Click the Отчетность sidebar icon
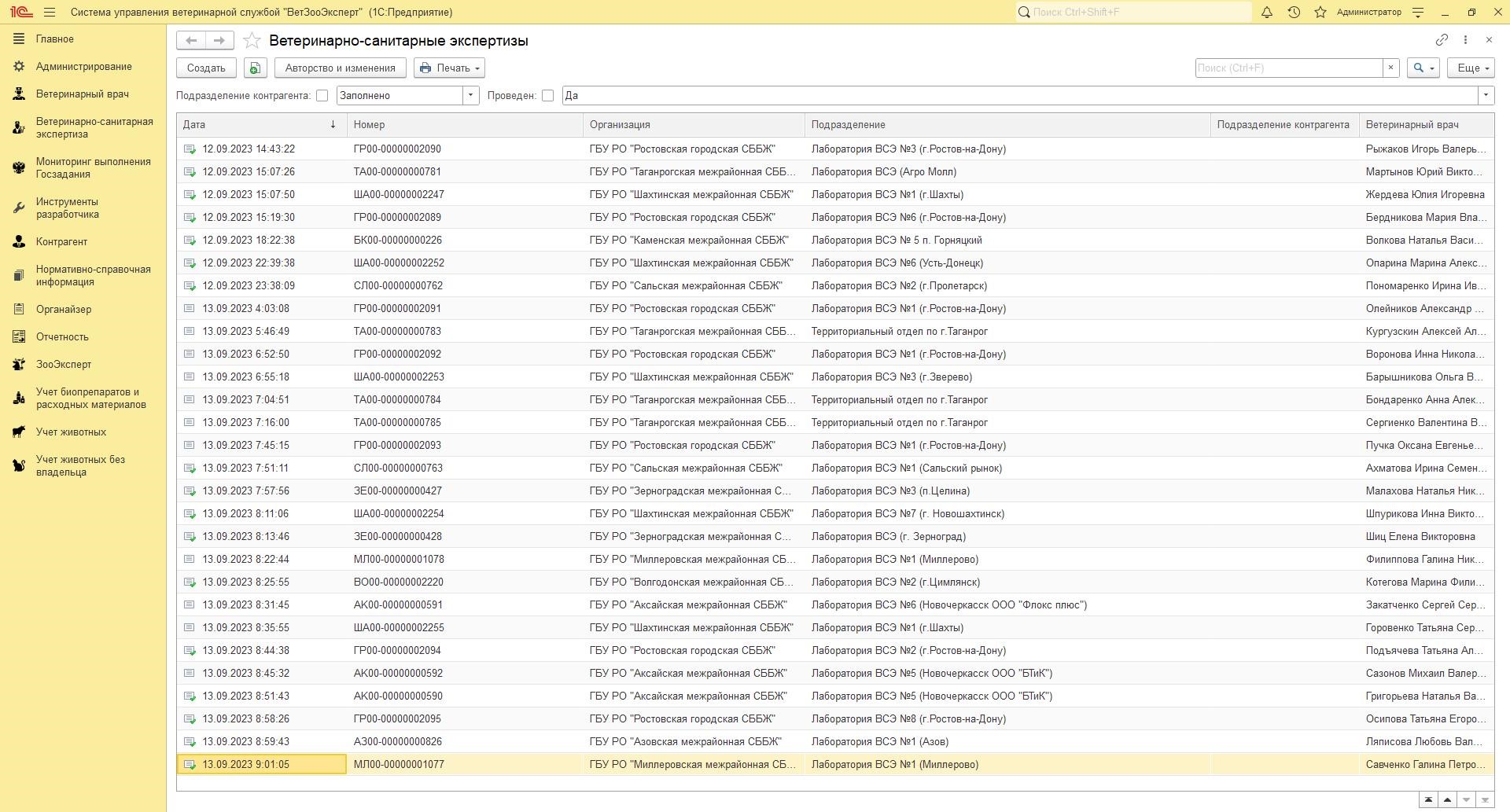Image resolution: width=1510 pixels, height=812 pixels. tap(19, 336)
